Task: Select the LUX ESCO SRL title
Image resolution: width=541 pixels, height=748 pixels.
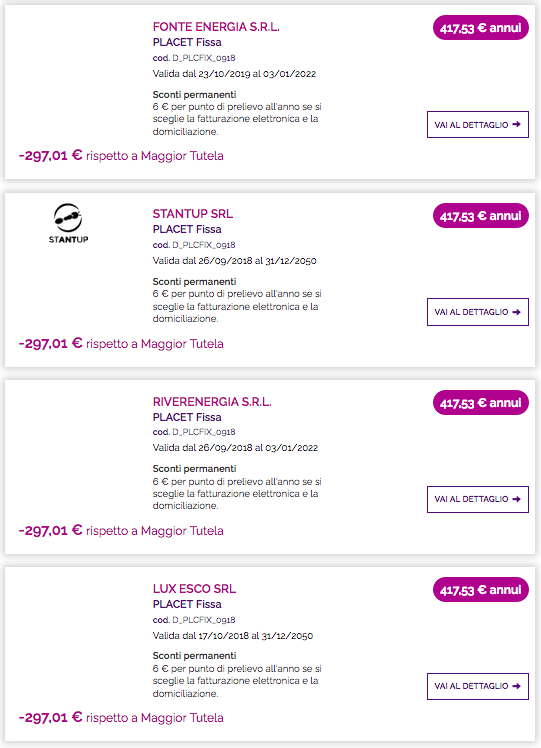Action: (x=194, y=589)
